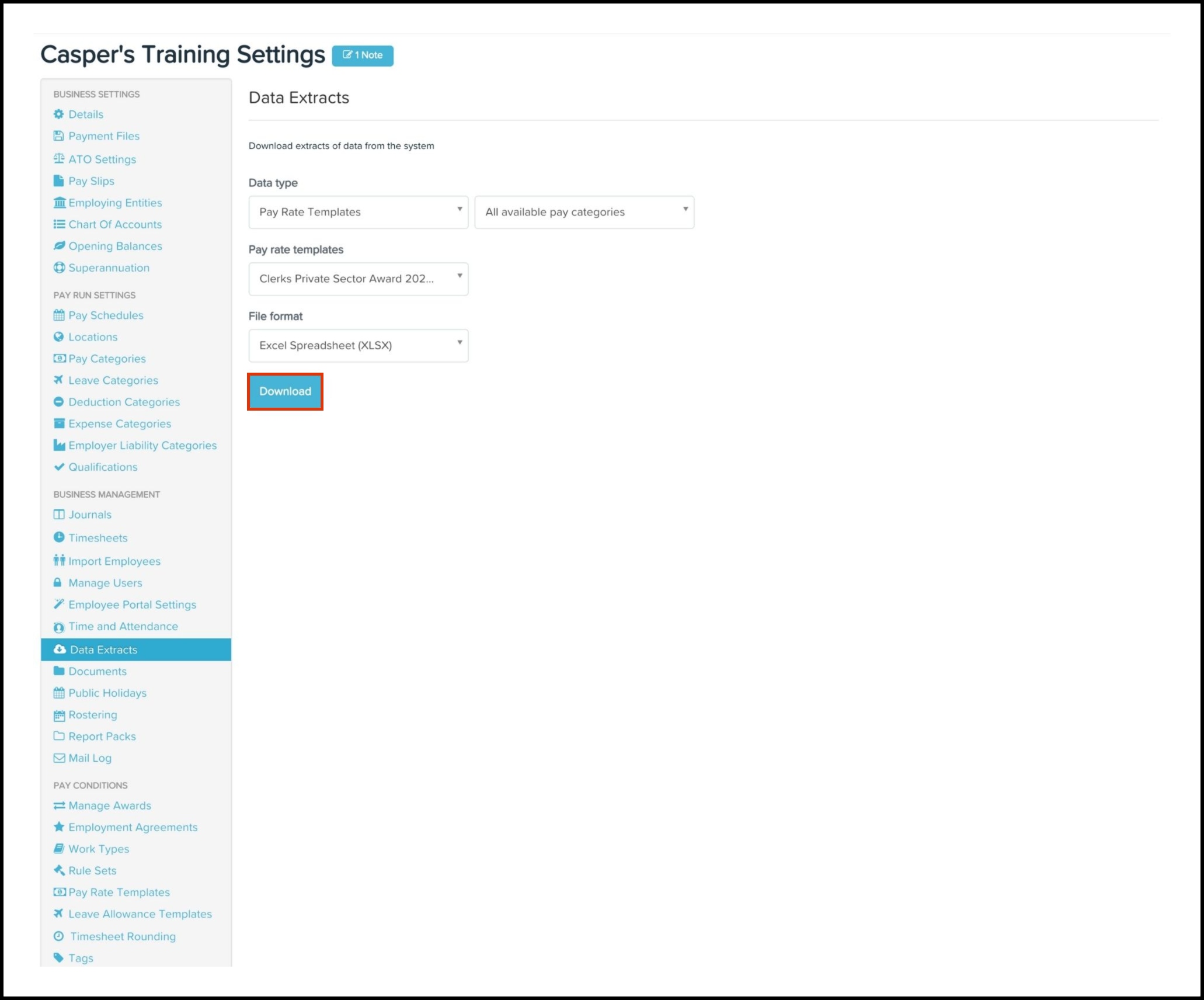This screenshot has width=1204, height=1000.
Task: Click the calendar icon beside Pay Schedules
Action: point(59,315)
